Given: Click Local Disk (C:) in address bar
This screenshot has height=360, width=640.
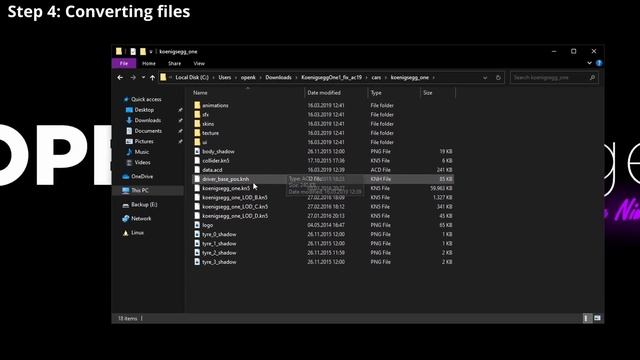Looking at the screenshot, I should (192, 78).
